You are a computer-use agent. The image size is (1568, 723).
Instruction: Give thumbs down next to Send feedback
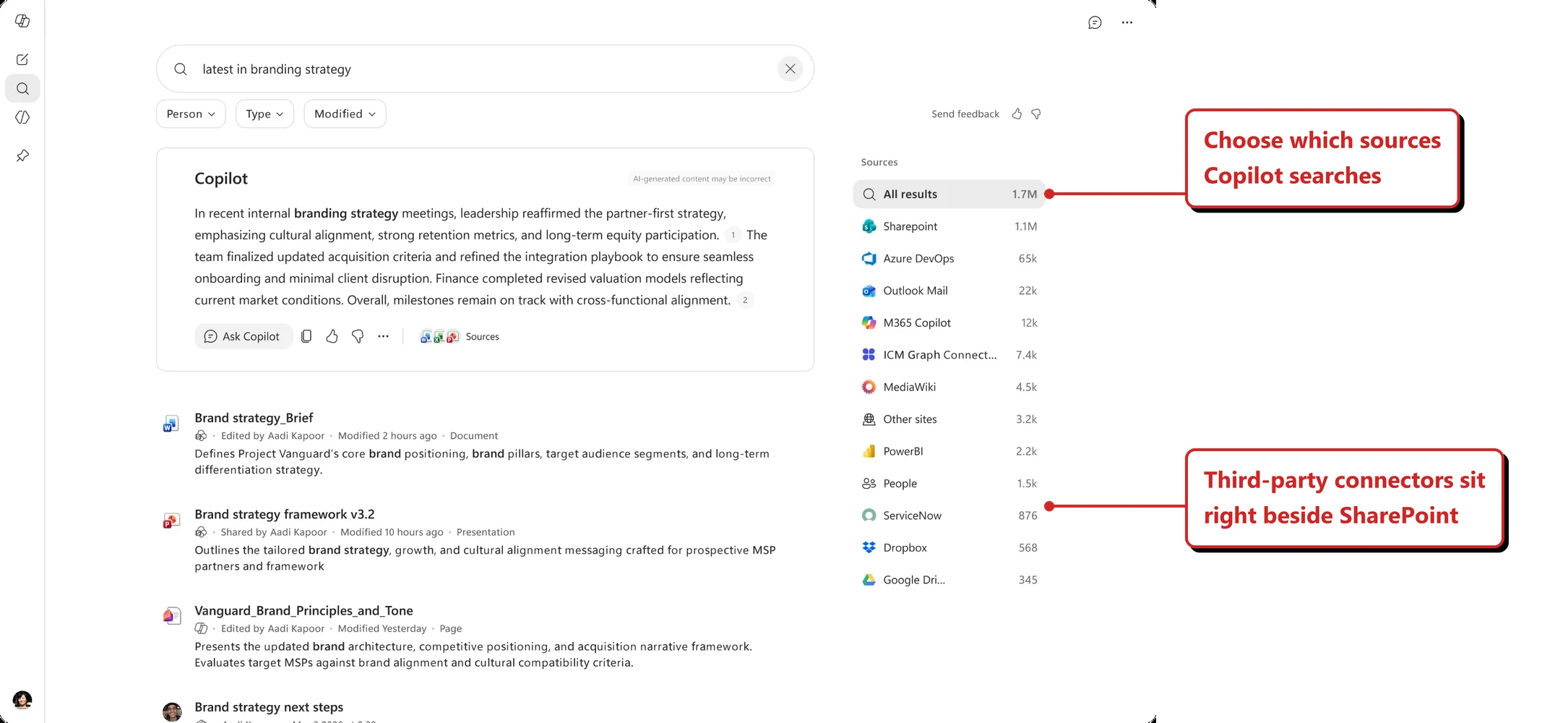[1036, 114]
